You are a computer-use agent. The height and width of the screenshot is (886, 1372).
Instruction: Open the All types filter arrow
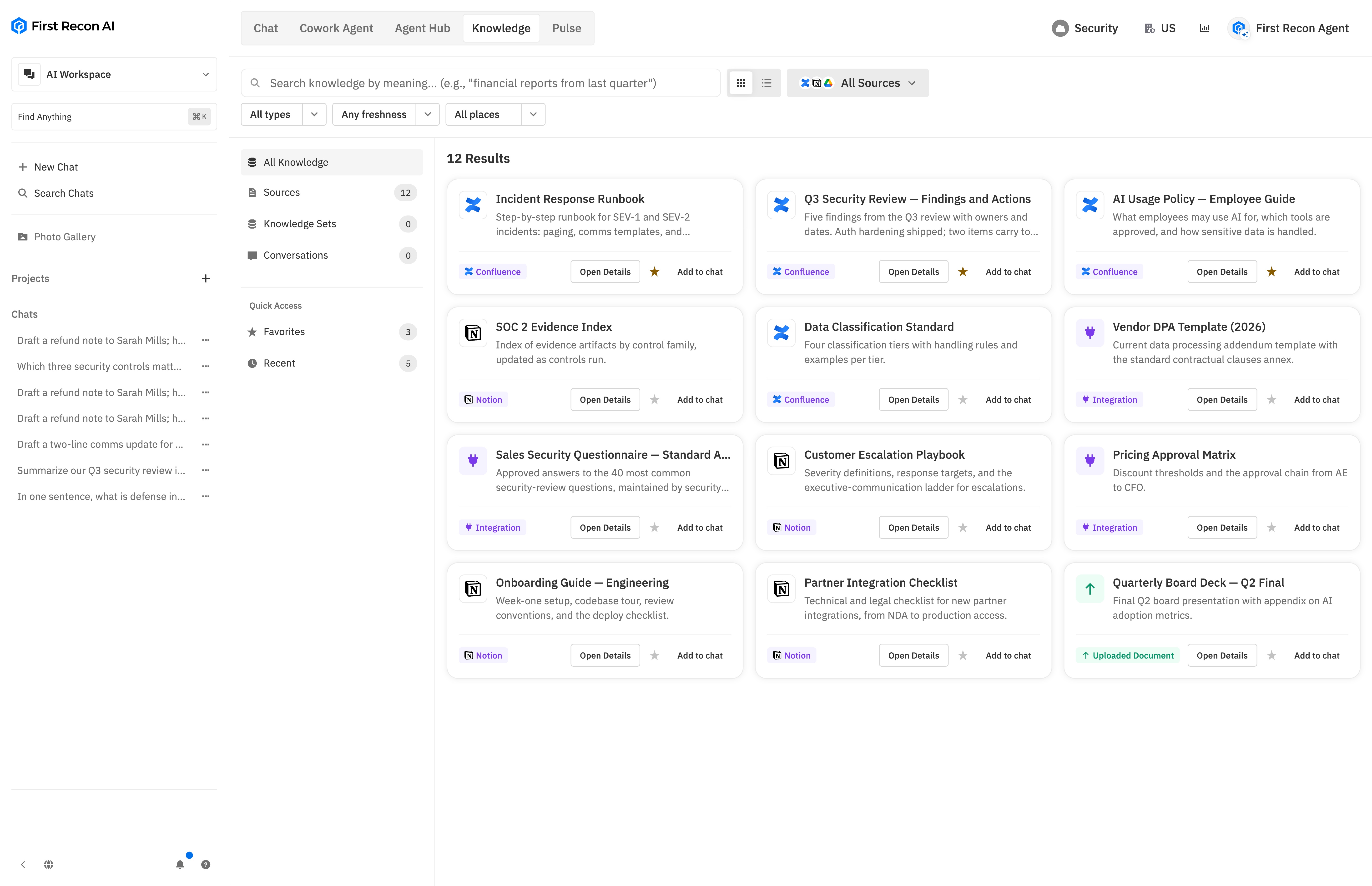(314, 115)
